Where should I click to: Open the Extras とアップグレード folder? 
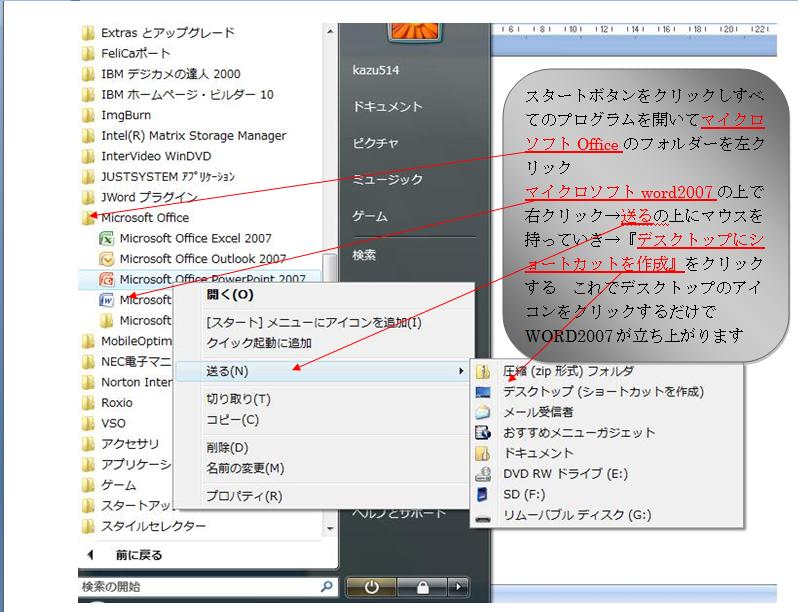coord(158,33)
